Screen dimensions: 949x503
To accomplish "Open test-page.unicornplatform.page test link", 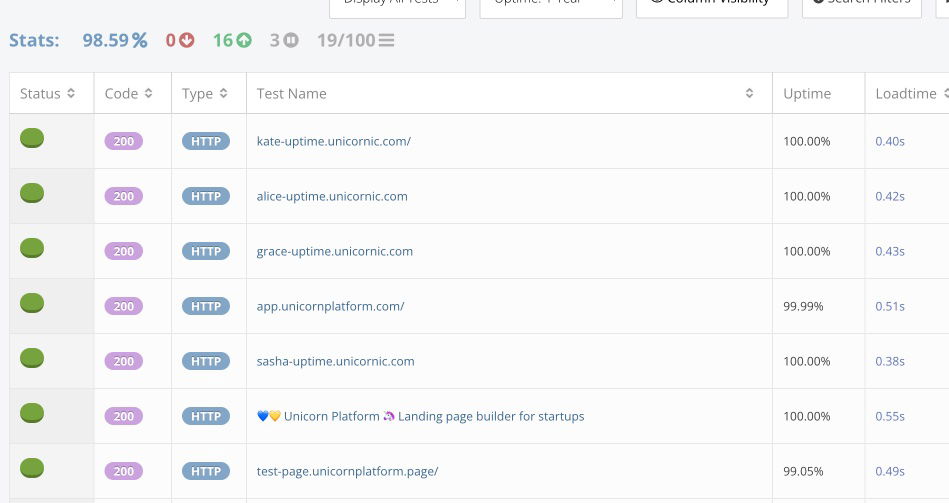I will (x=347, y=472).
